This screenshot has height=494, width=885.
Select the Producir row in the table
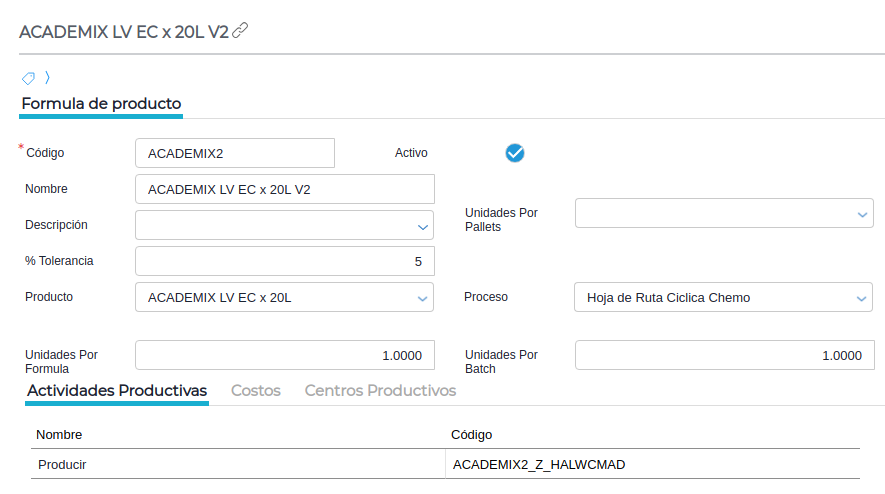pyautogui.click(x=237, y=465)
